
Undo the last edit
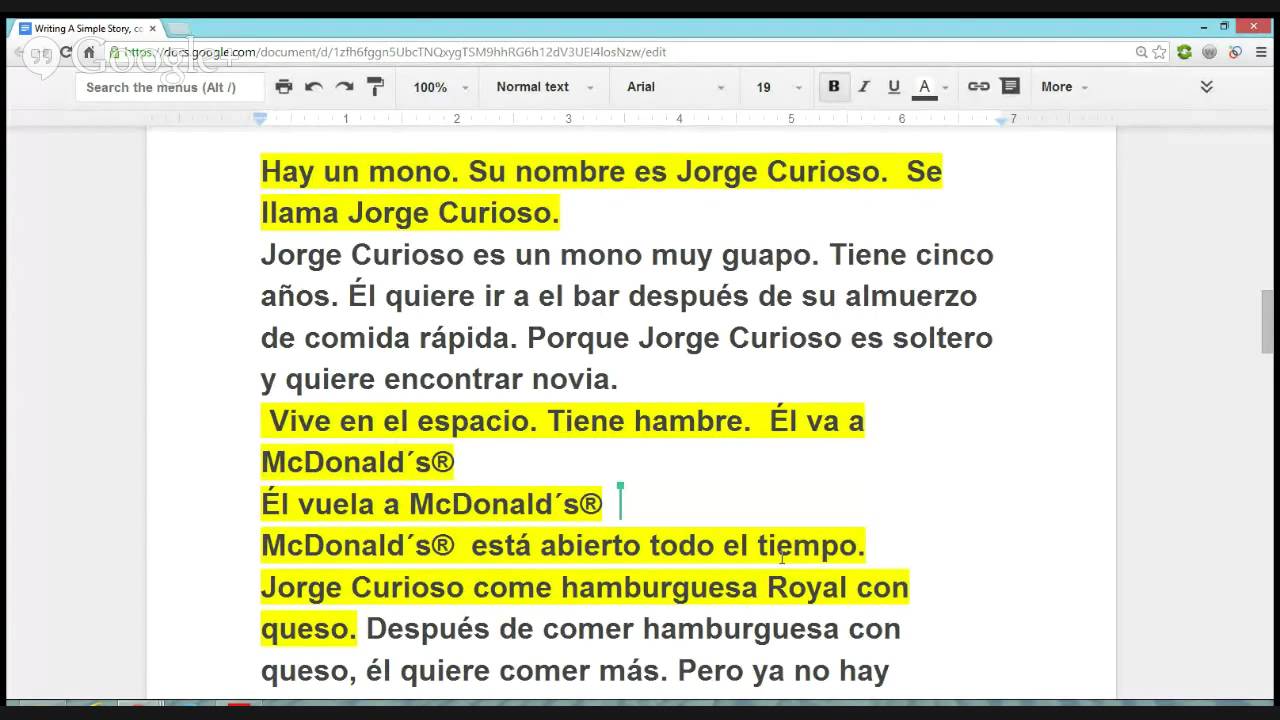pos(314,87)
